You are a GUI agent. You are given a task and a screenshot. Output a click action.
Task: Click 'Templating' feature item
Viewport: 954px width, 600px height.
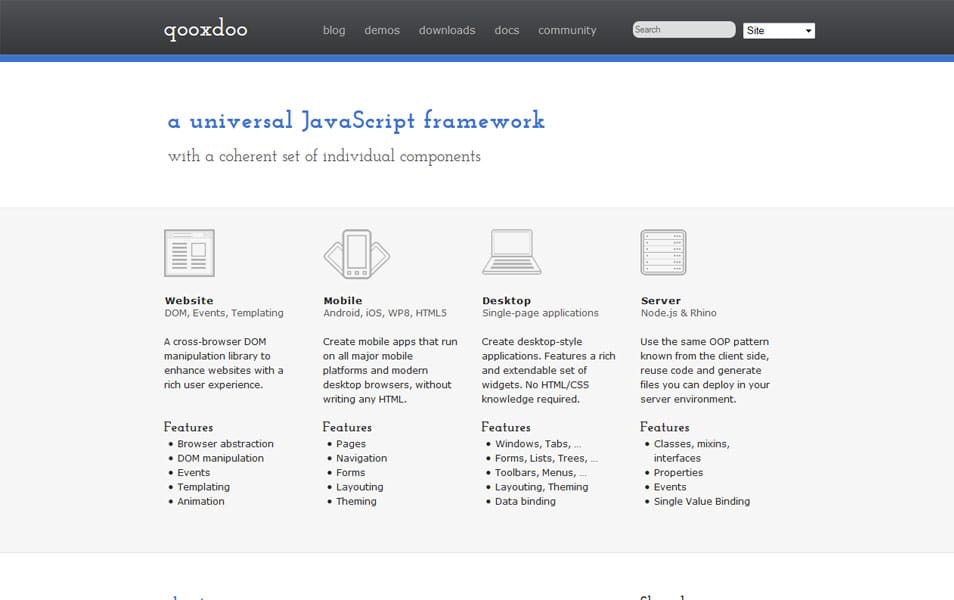203,487
